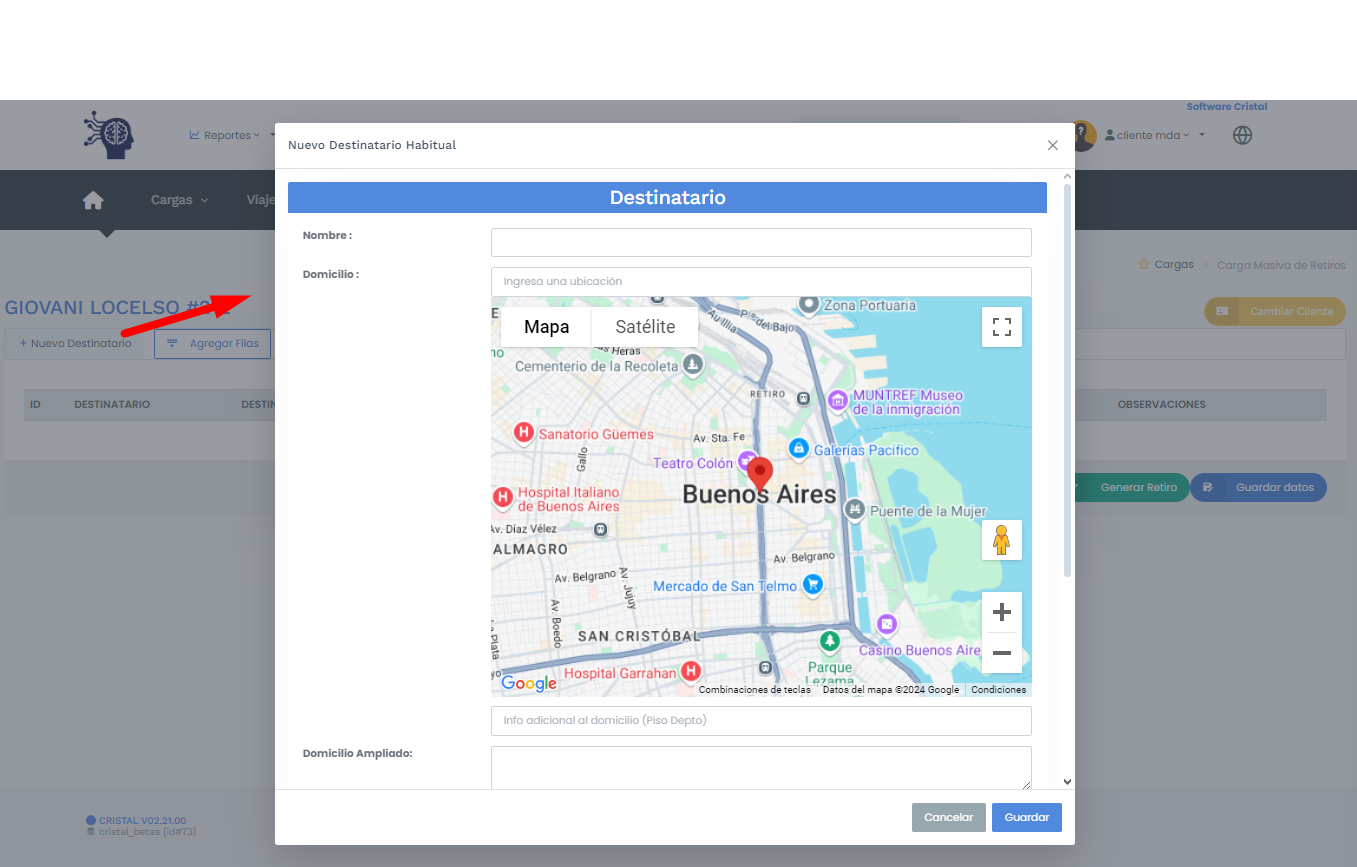The image size is (1357, 867).
Task: Click the Galerías Pacífico shopping marker
Action: 798,449
